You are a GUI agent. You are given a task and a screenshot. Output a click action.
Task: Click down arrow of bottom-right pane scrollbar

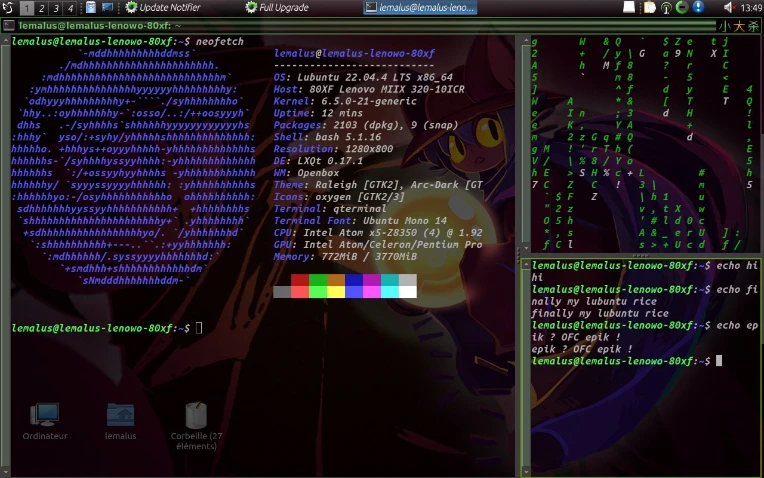[x=526, y=471]
